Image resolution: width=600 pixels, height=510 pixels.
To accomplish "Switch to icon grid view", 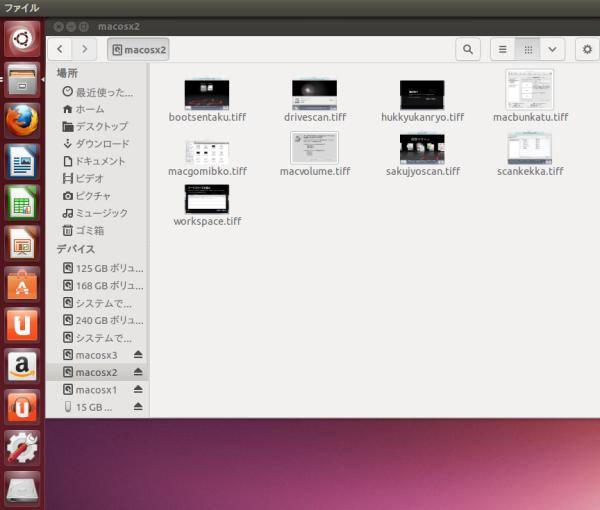I will click(528, 48).
